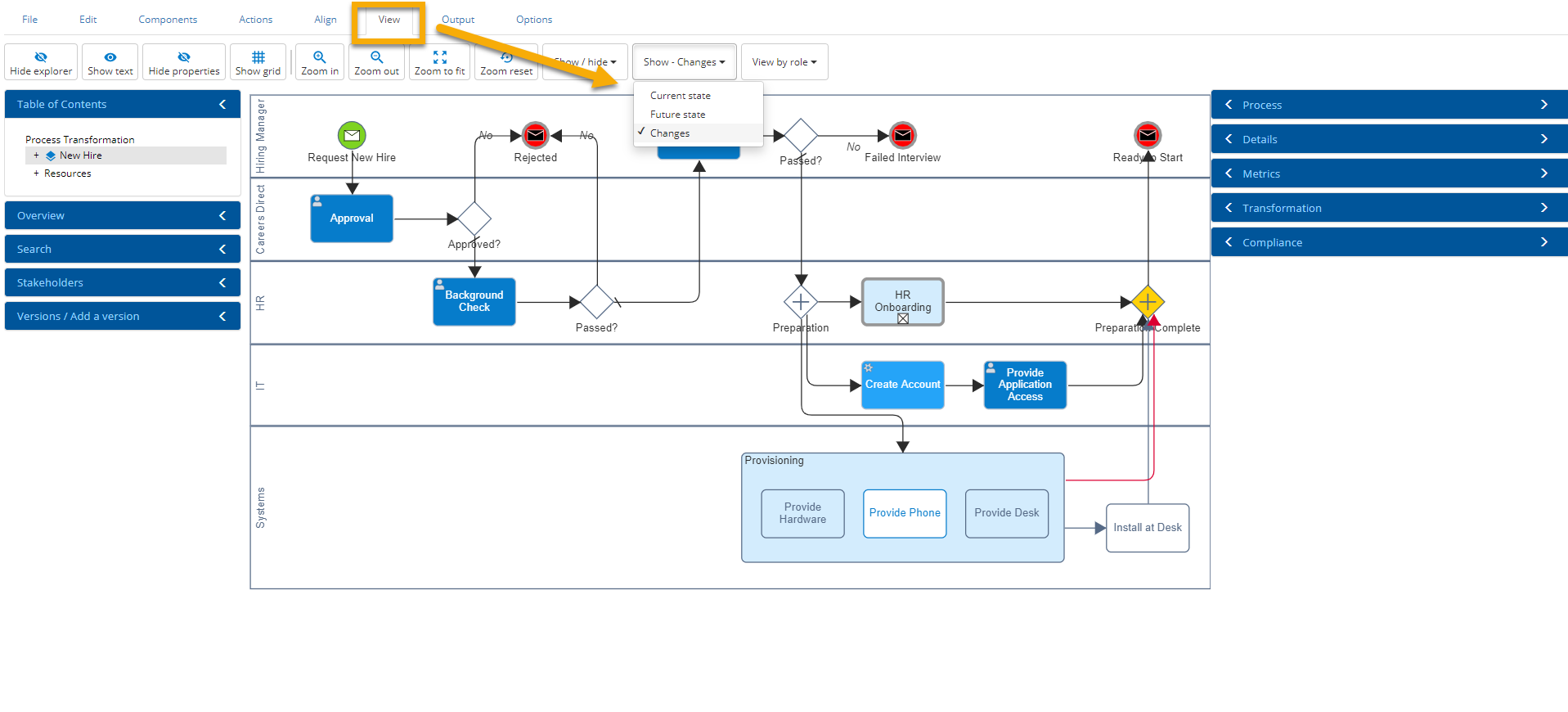The image size is (1568, 712).
Task: Open the View by role dropdown
Action: pyautogui.click(x=784, y=62)
